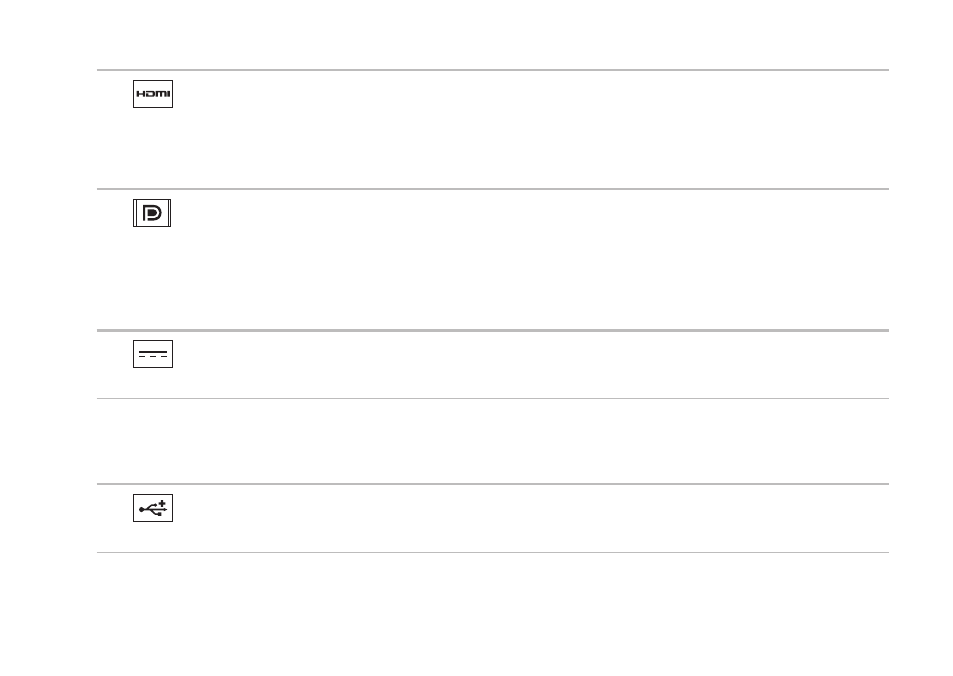The width and height of the screenshot is (953, 676).
Task: Click the DC power adapter icon
Action: 153,354
